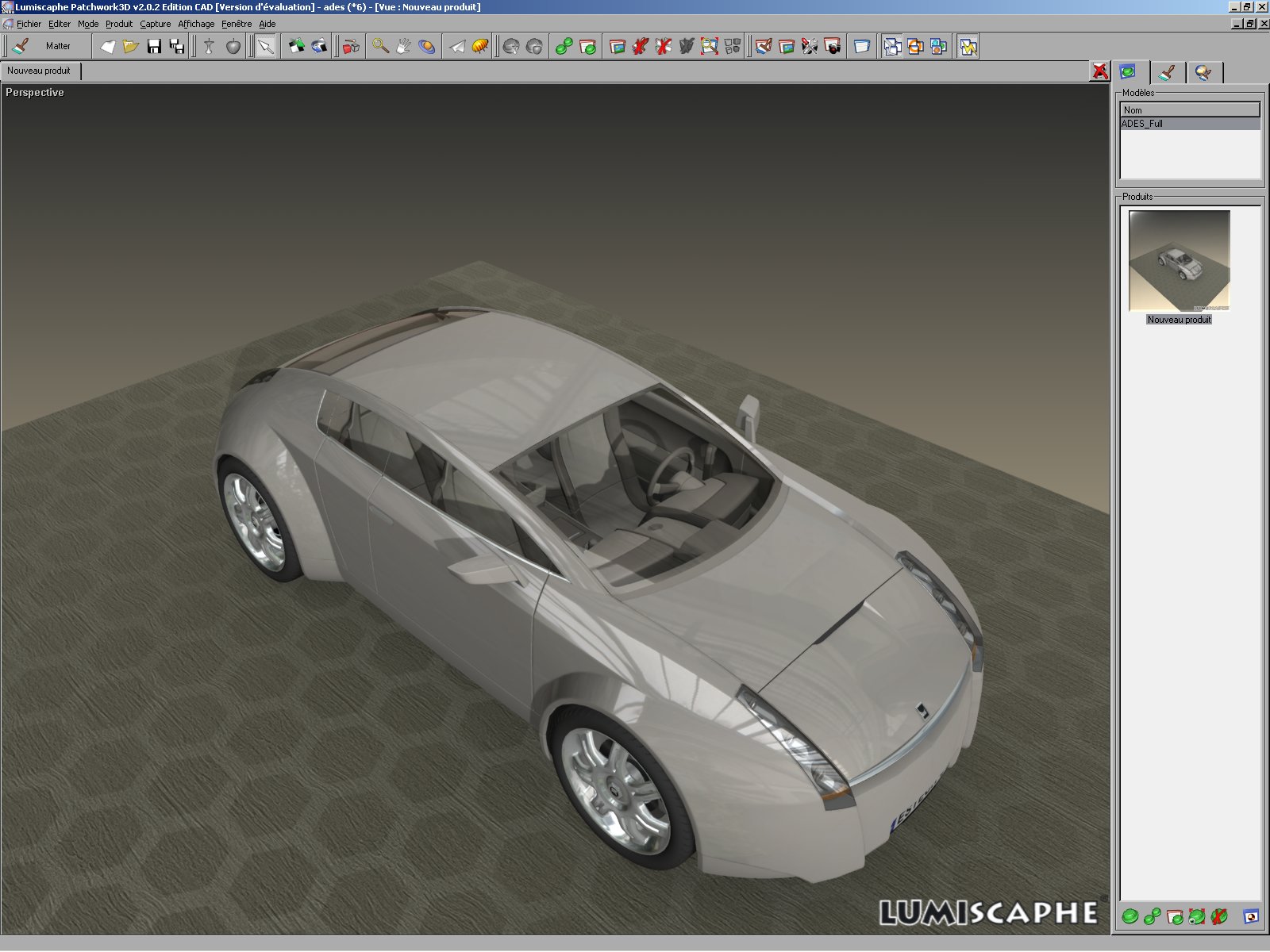The height and width of the screenshot is (952, 1270).
Task: Click the apple core icon
Action: 210,46
